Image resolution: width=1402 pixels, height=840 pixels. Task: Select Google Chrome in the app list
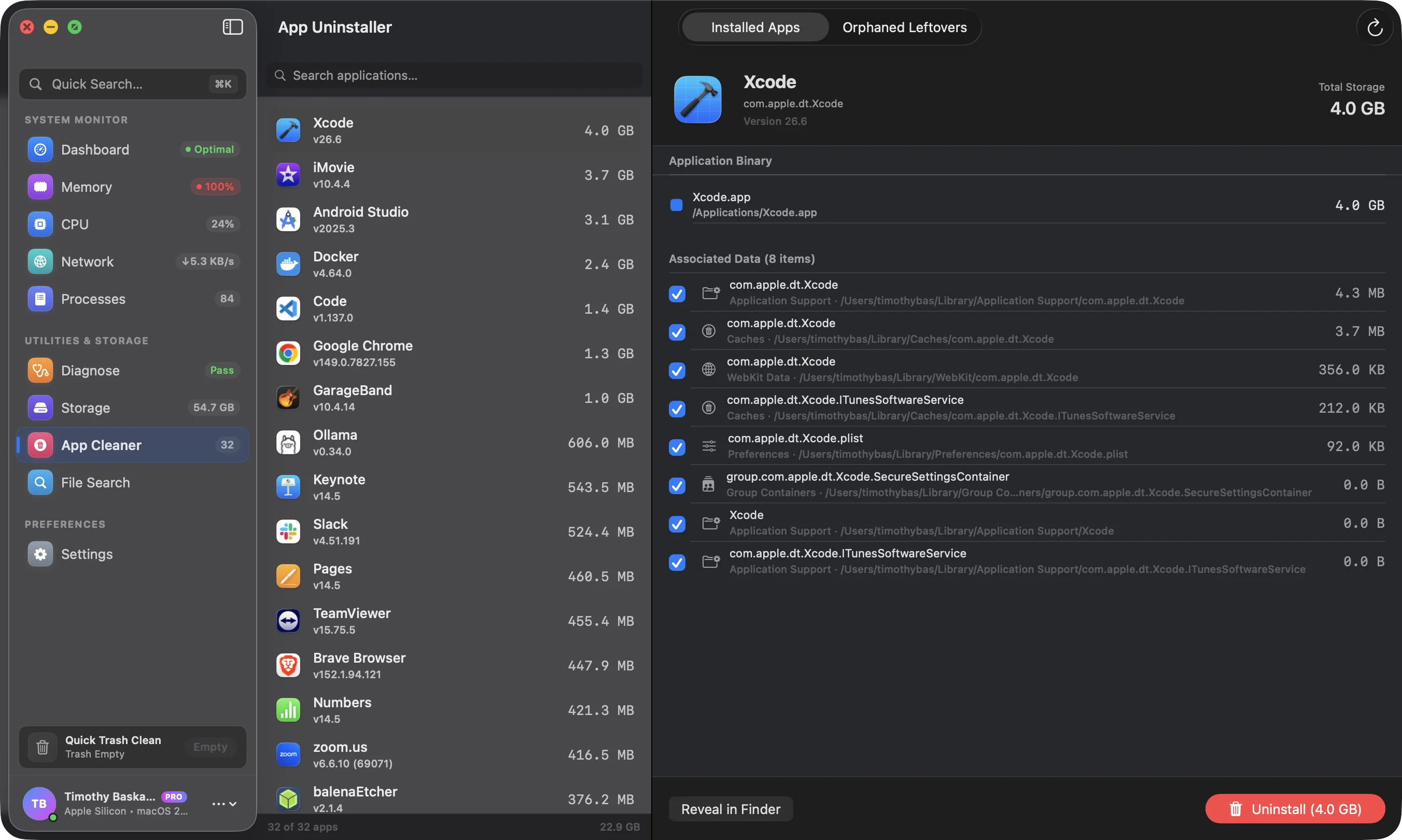455,353
